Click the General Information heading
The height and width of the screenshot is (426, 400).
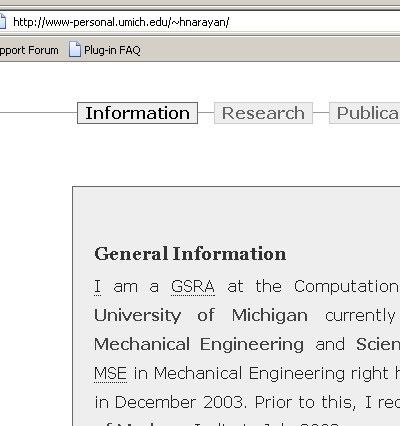[190, 254]
